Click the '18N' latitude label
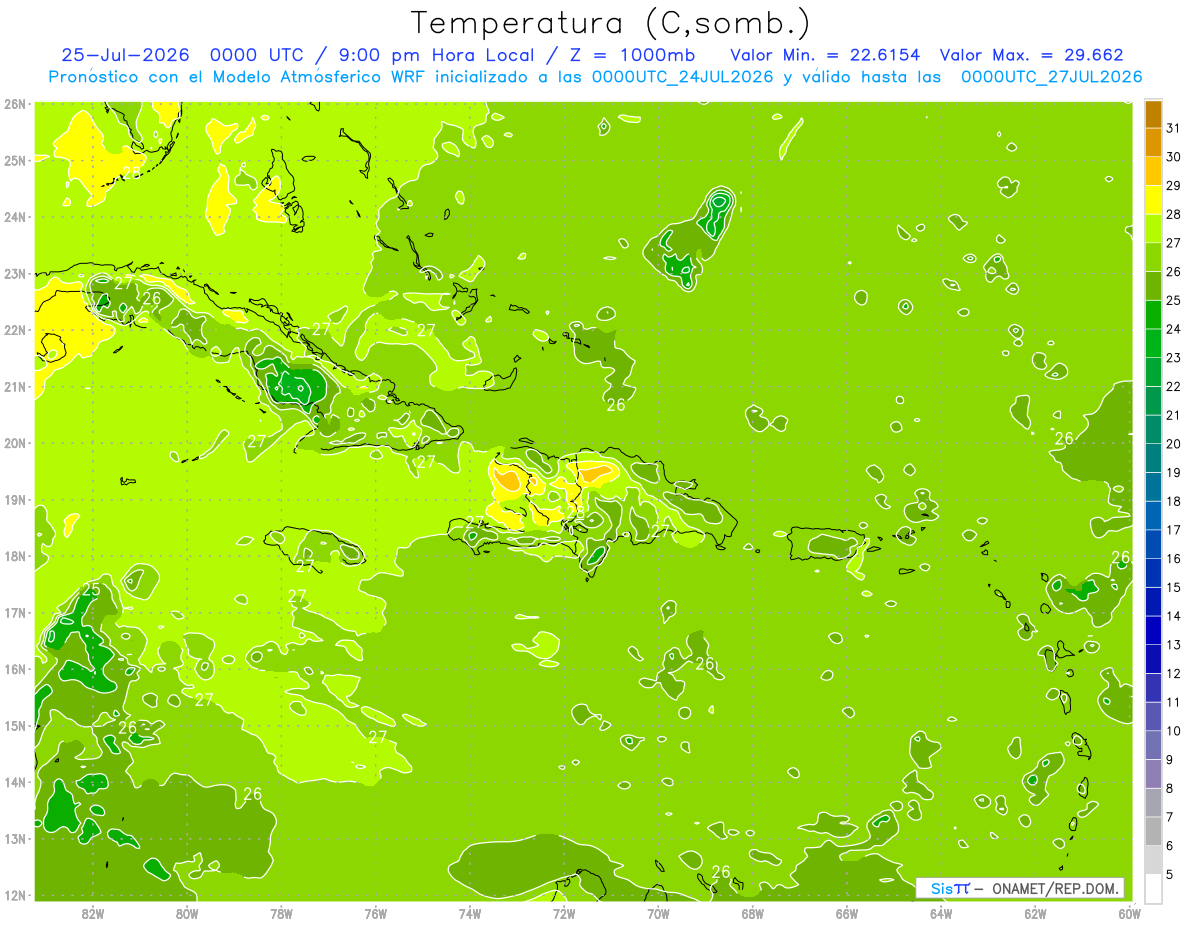The height and width of the screenshot is (927, 1200). click(x=14, y=556)
